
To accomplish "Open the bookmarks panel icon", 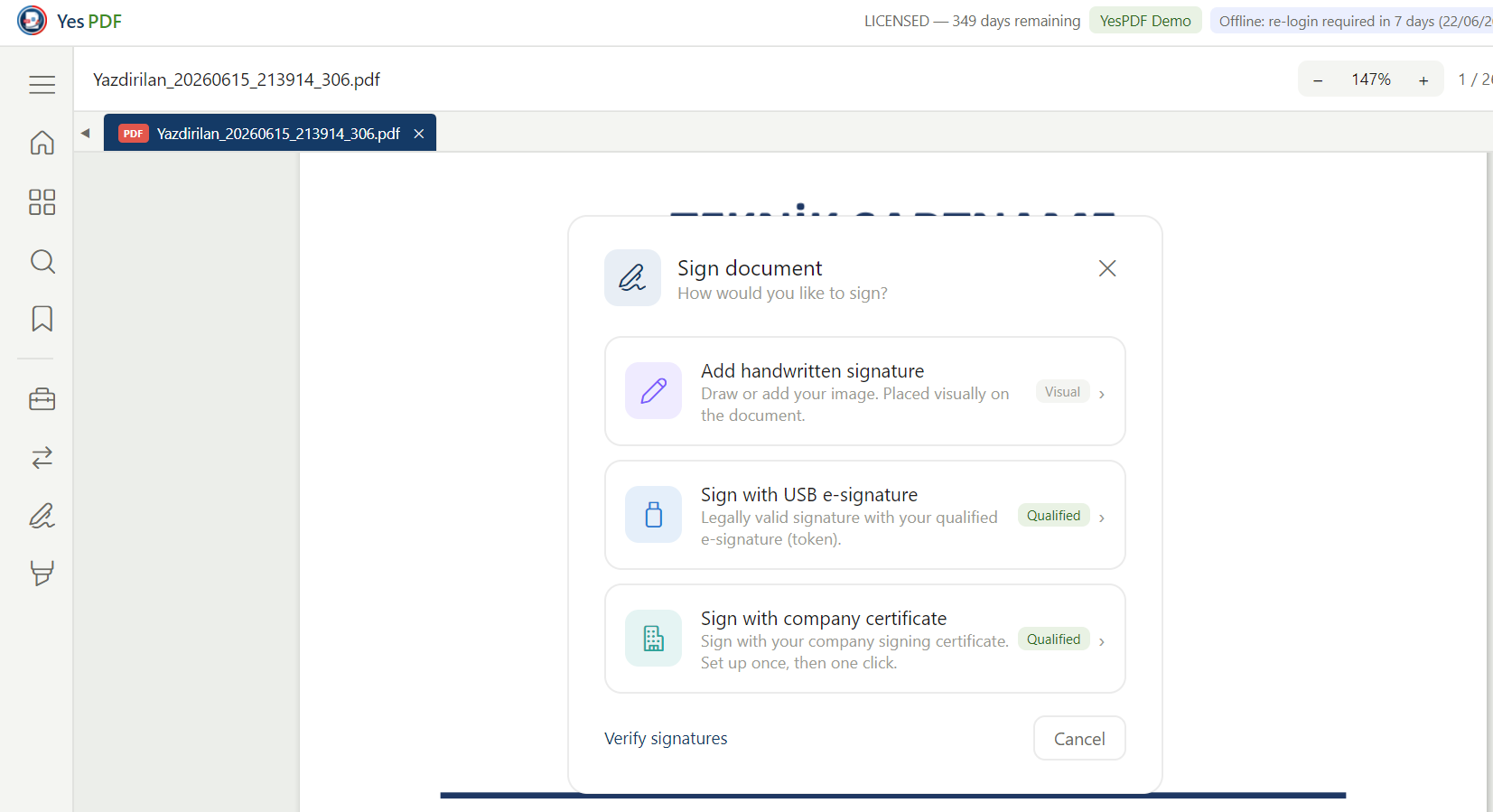I will click(42, 318).
